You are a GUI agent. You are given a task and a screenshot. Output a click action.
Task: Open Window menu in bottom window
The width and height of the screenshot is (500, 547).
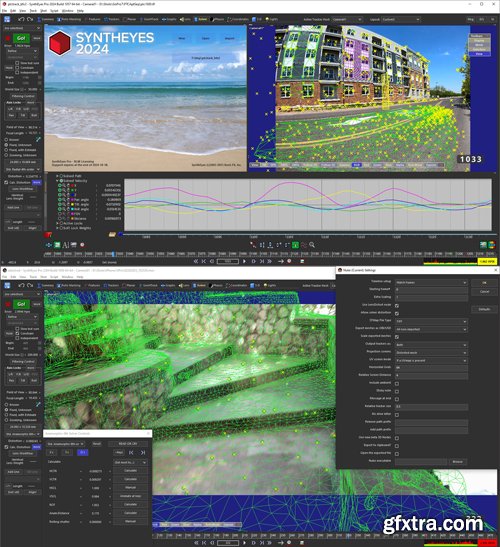pos(67,277)
